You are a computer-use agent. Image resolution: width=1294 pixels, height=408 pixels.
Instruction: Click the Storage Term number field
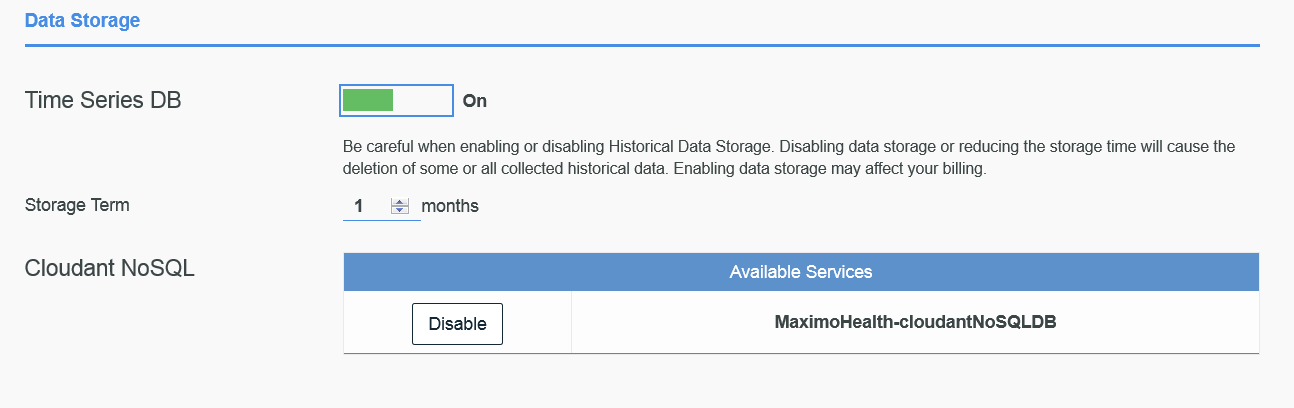[x=364, y=207]
